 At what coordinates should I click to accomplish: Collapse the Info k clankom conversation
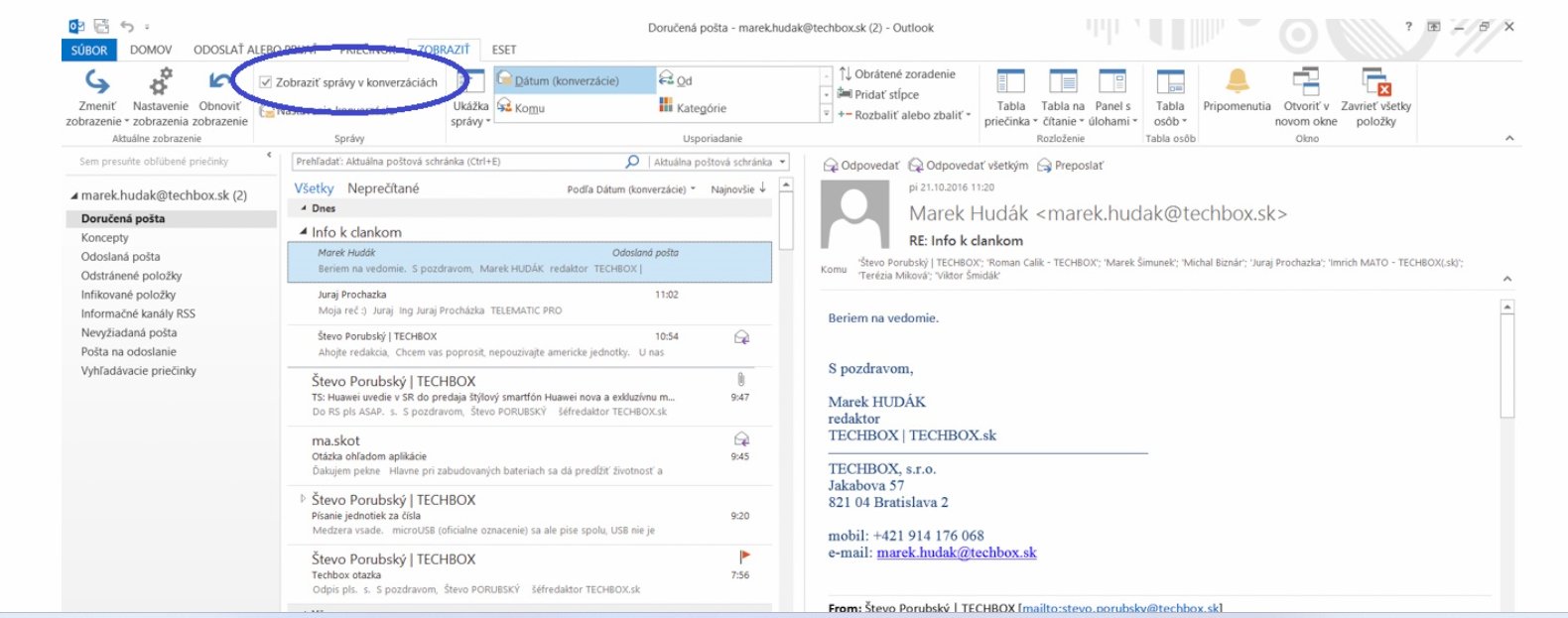[304, 232]
